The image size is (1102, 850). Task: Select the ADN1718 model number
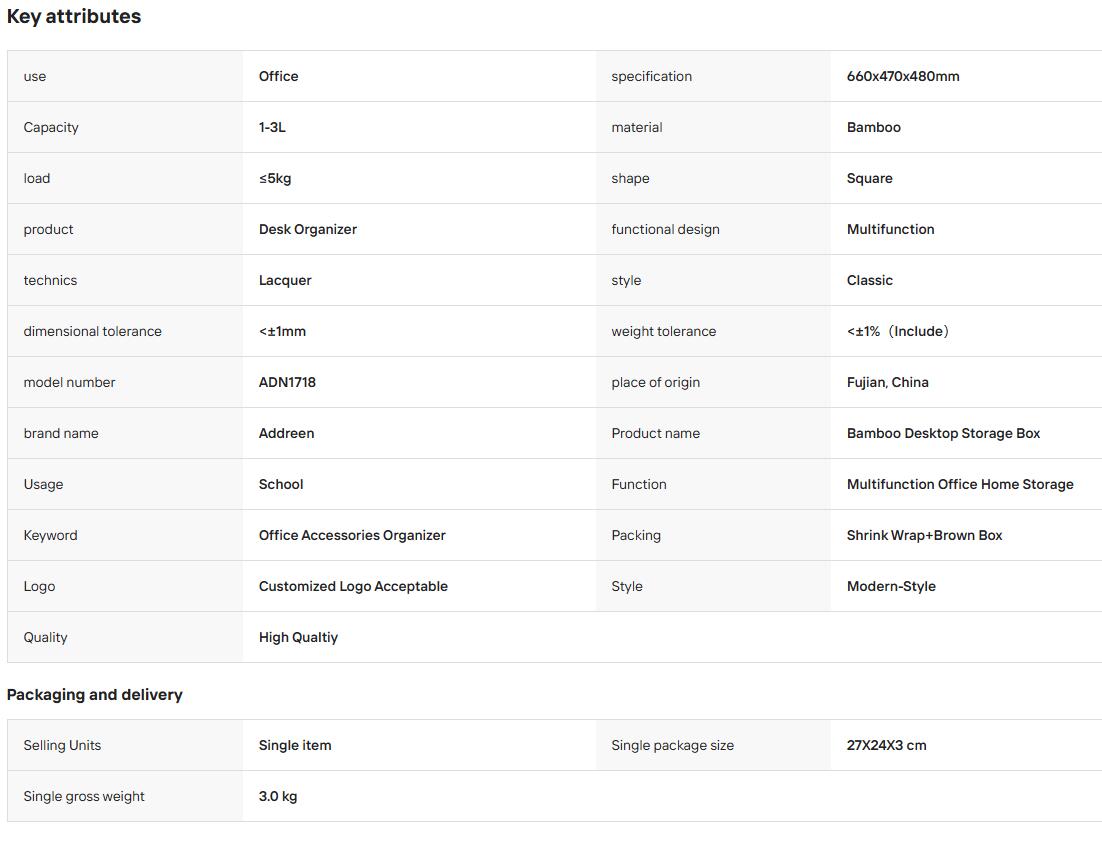click(x=287, y=382)
